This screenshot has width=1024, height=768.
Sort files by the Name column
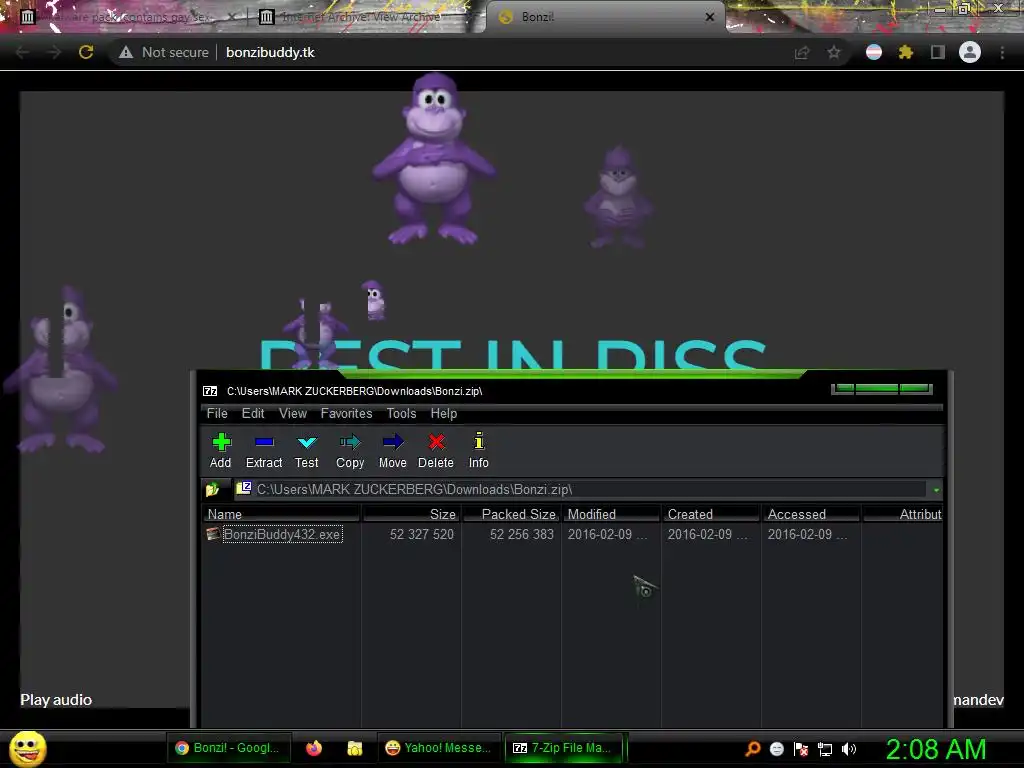point(281,514)
